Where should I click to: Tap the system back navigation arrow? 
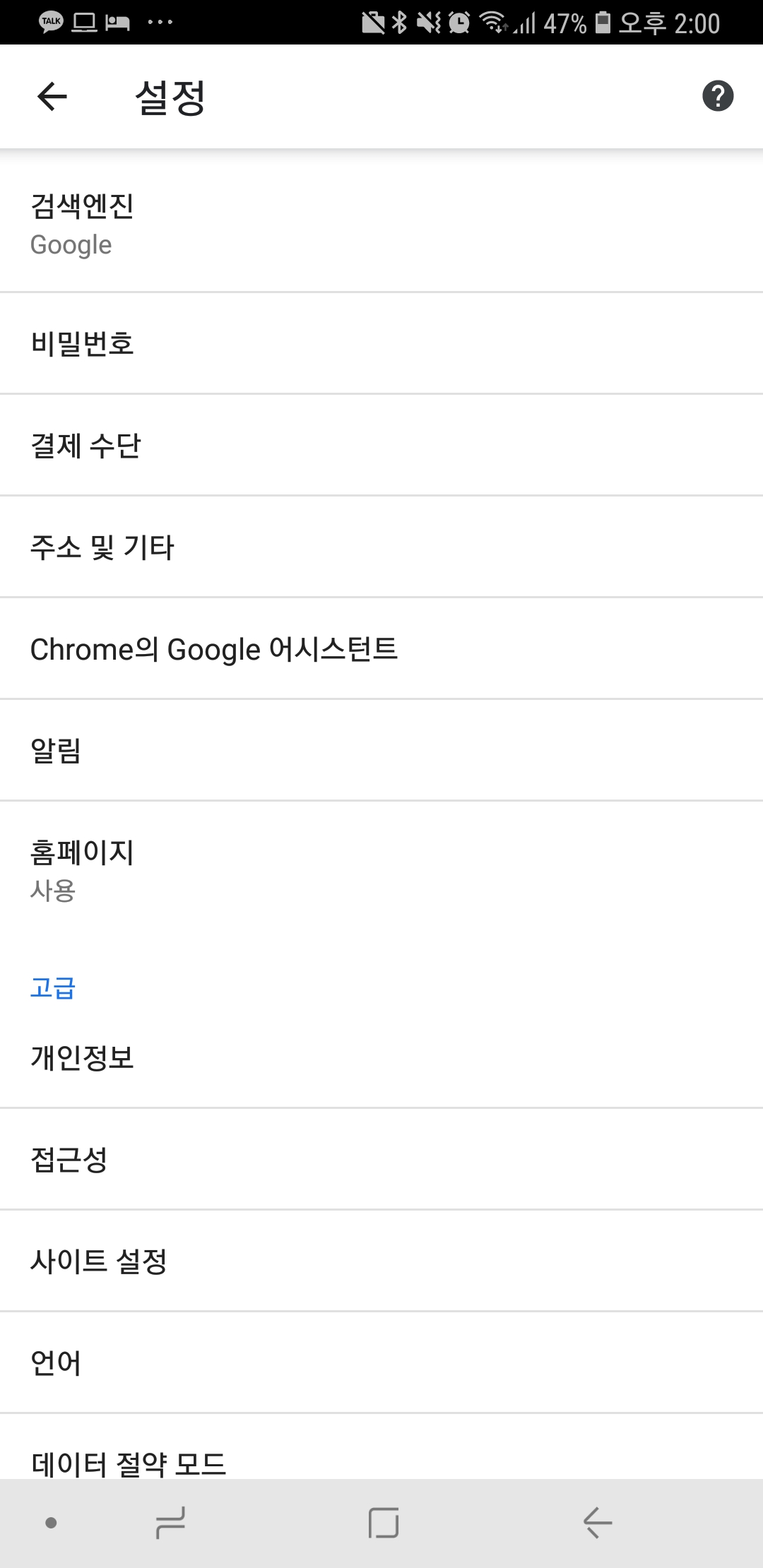click(x=598, y=1522)
